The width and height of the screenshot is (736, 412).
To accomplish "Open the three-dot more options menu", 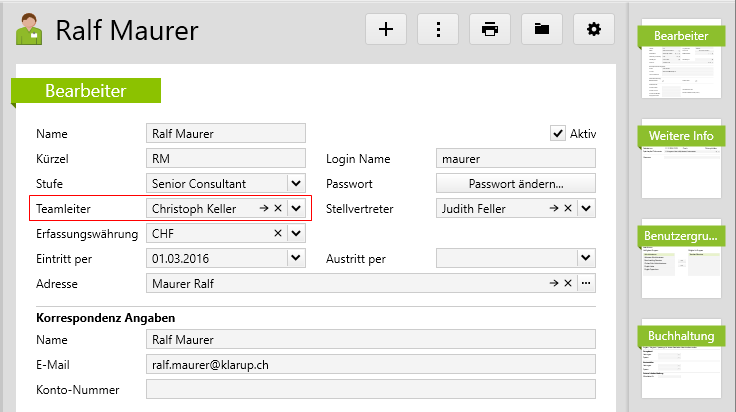I will 438,29.
